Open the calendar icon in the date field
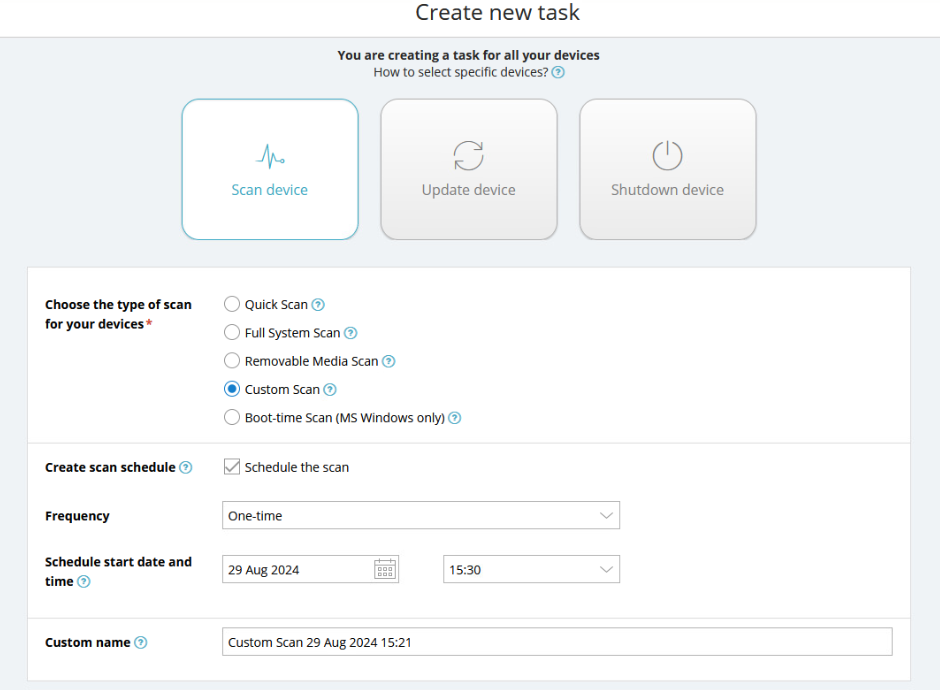Viewport: 940px width, 690px height. click(x=385, y=569)
